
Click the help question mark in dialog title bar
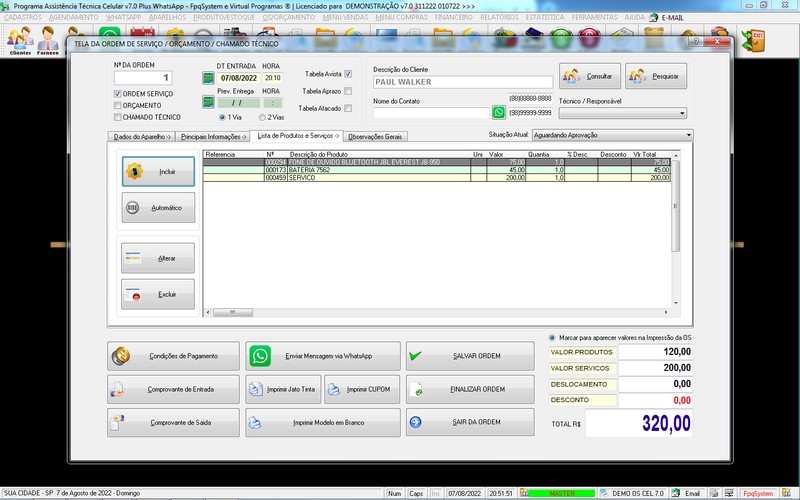tap(696, 42)
